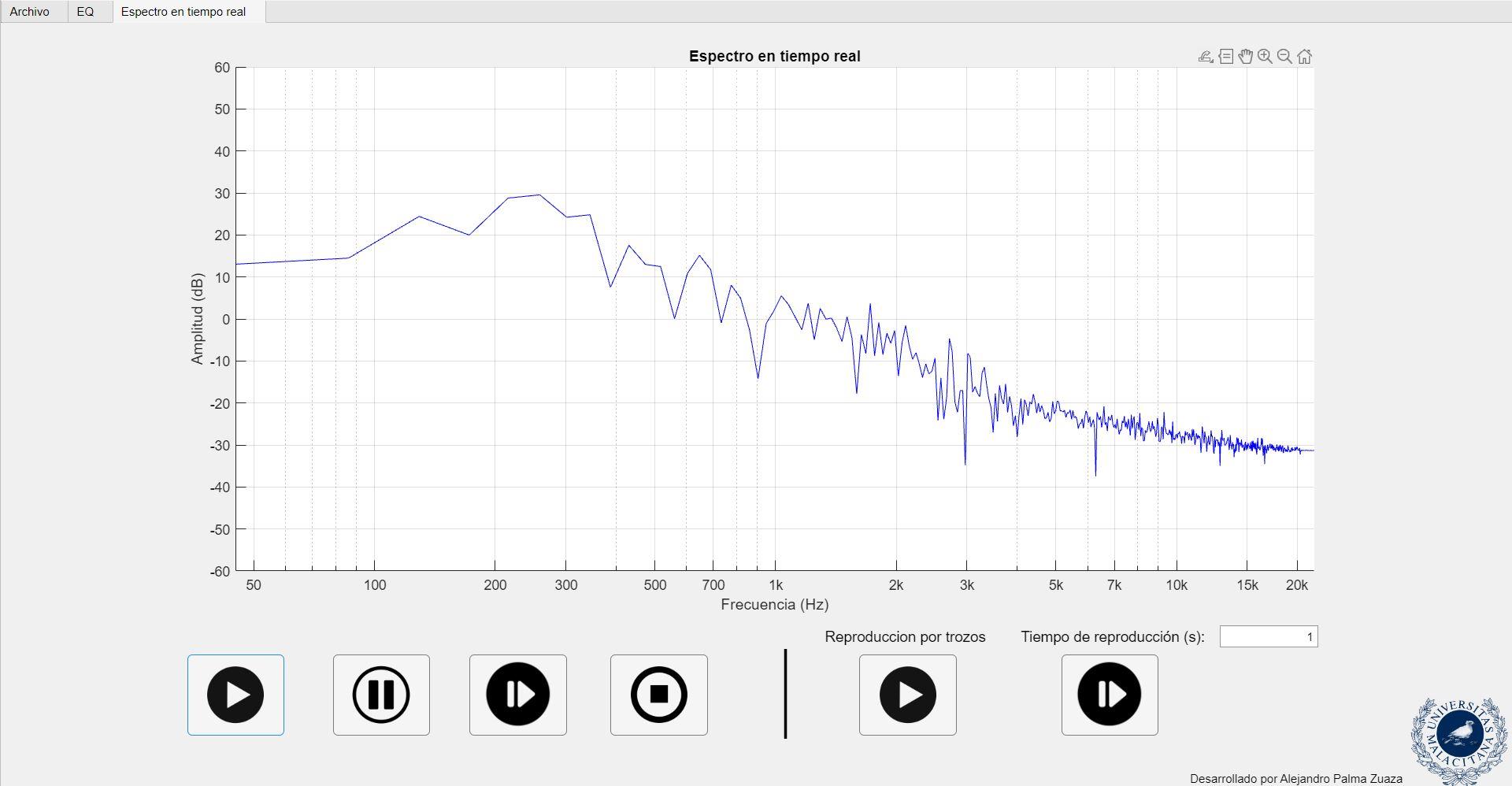The width and height of the screenshot is (1512, 786).
Task: Click the 60 dB amplitude tick label
Action: pos(221,68)
